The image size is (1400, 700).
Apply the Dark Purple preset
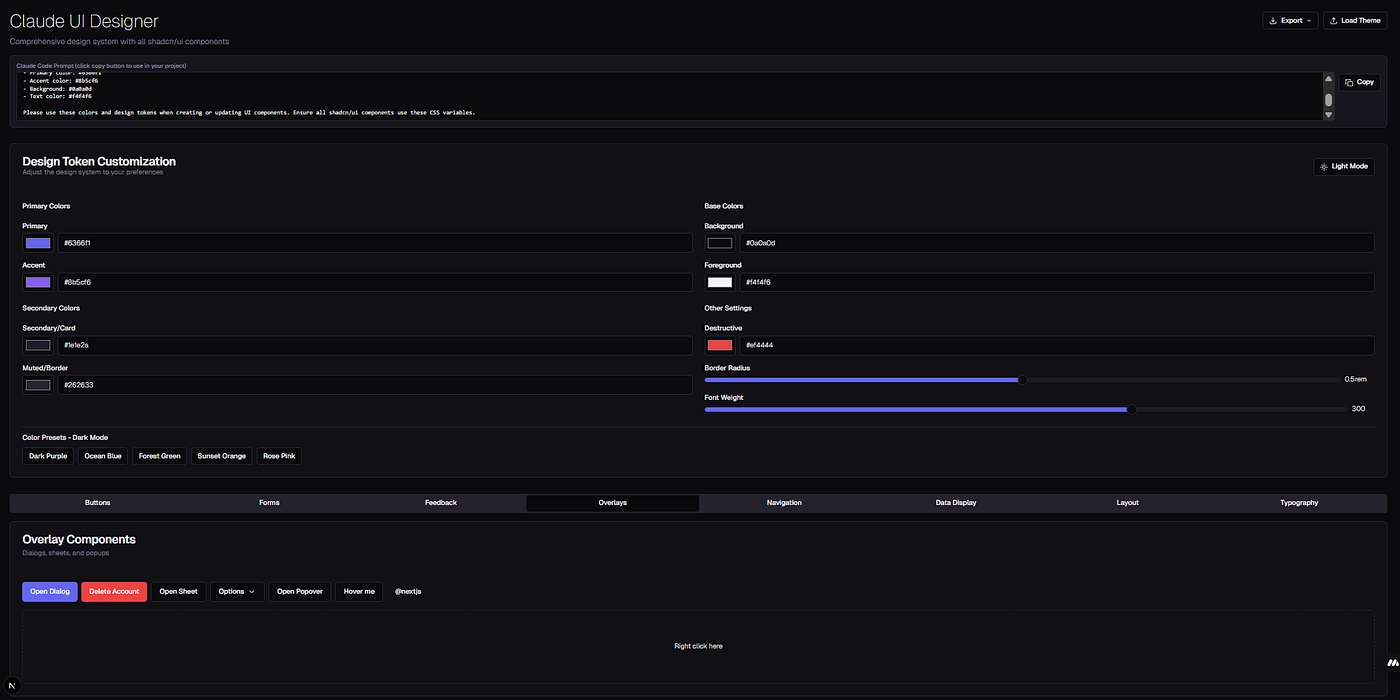coord(48,456)
